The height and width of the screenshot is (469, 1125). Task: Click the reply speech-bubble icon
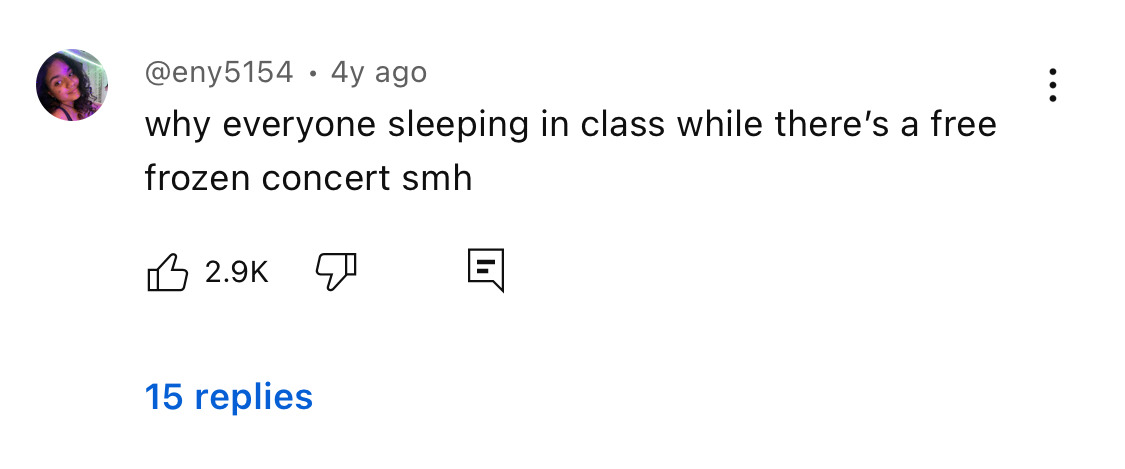486,270
